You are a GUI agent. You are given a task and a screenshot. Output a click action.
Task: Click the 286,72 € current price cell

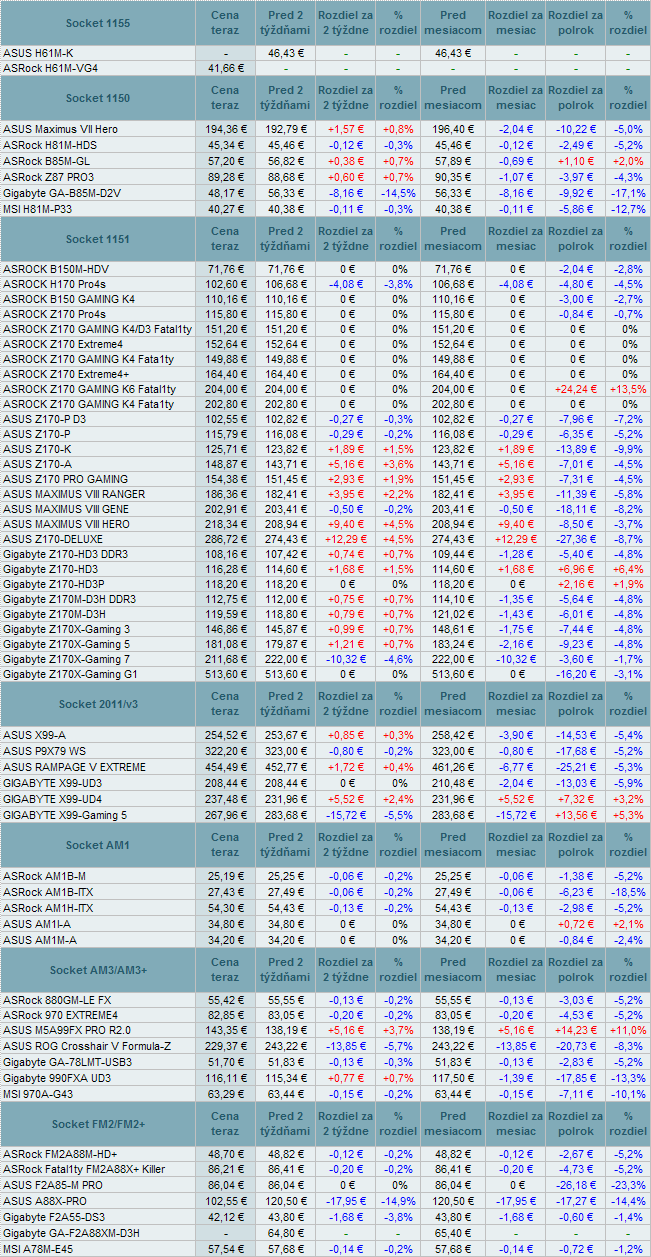(226, 538)
